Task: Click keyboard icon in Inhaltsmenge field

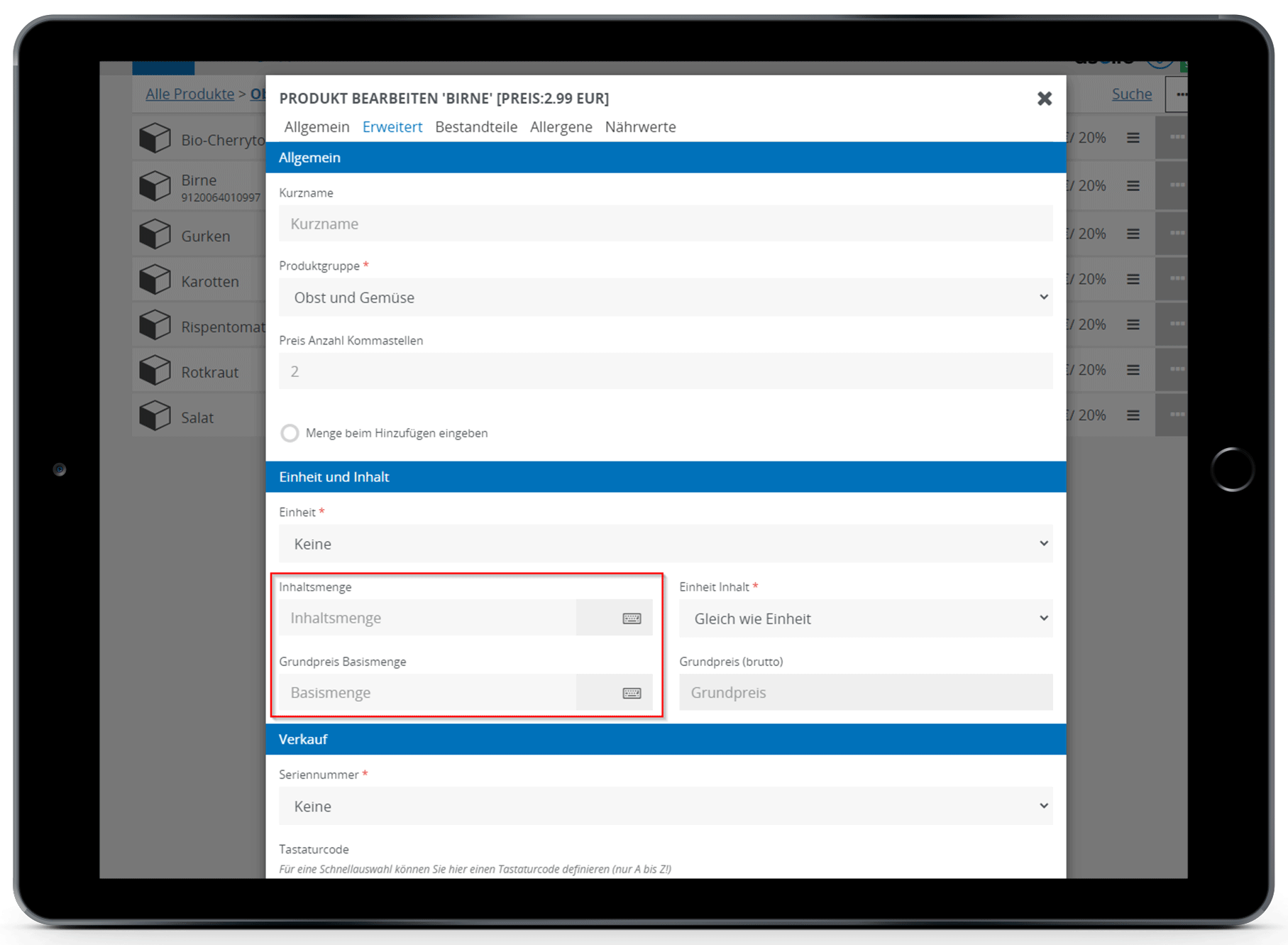Action: pyautogui.click(x=631, y=618)
